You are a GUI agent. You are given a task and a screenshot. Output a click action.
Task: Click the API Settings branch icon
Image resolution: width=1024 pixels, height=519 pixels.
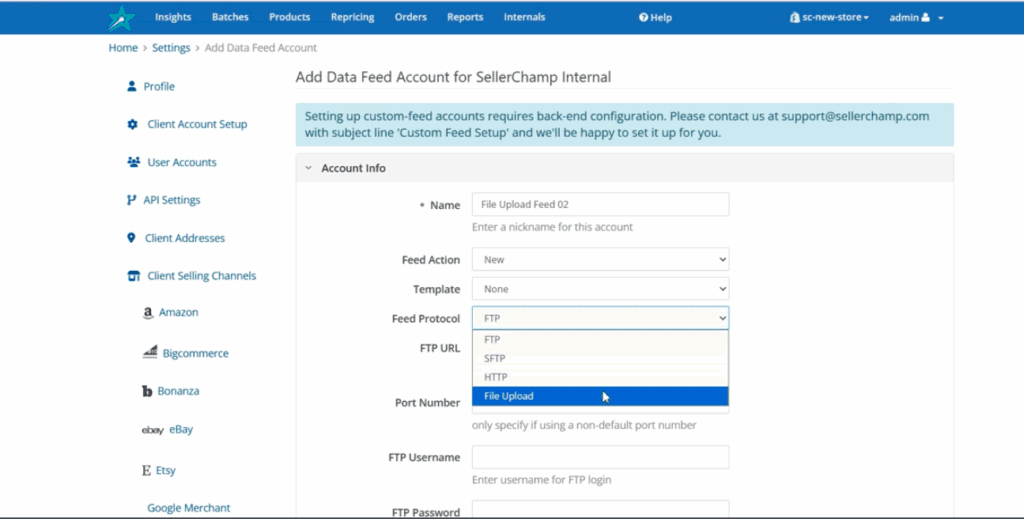[x=131, y=200]
